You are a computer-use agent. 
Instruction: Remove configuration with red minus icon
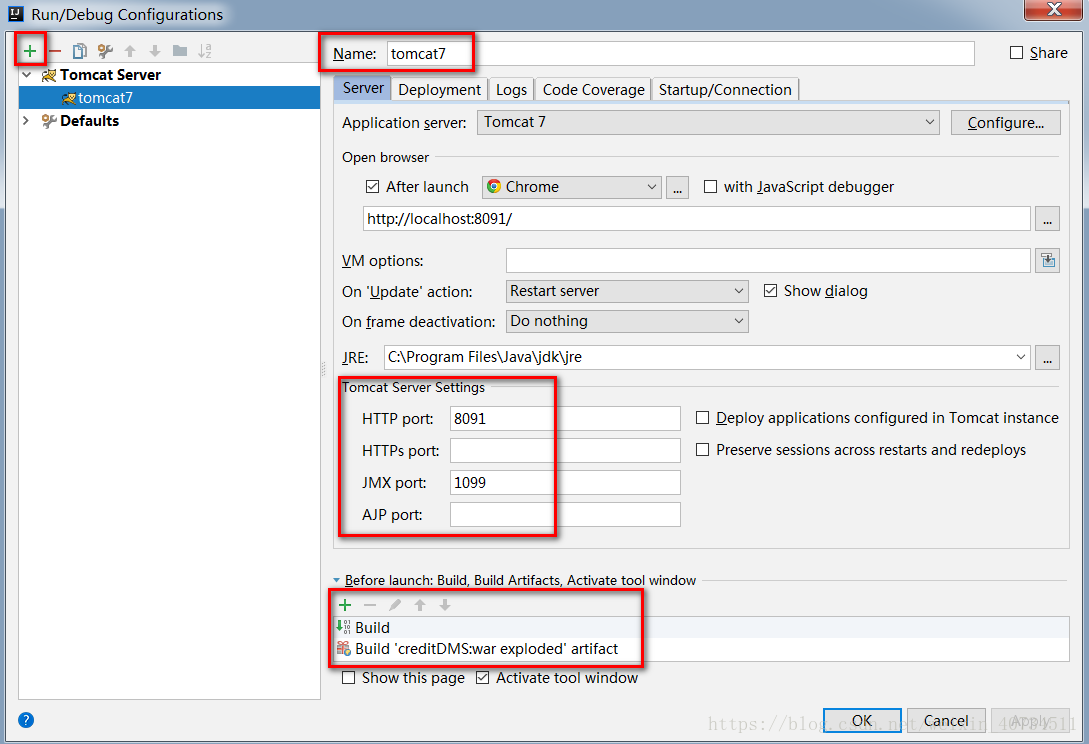pyautogui.click(x=55, y=51)
